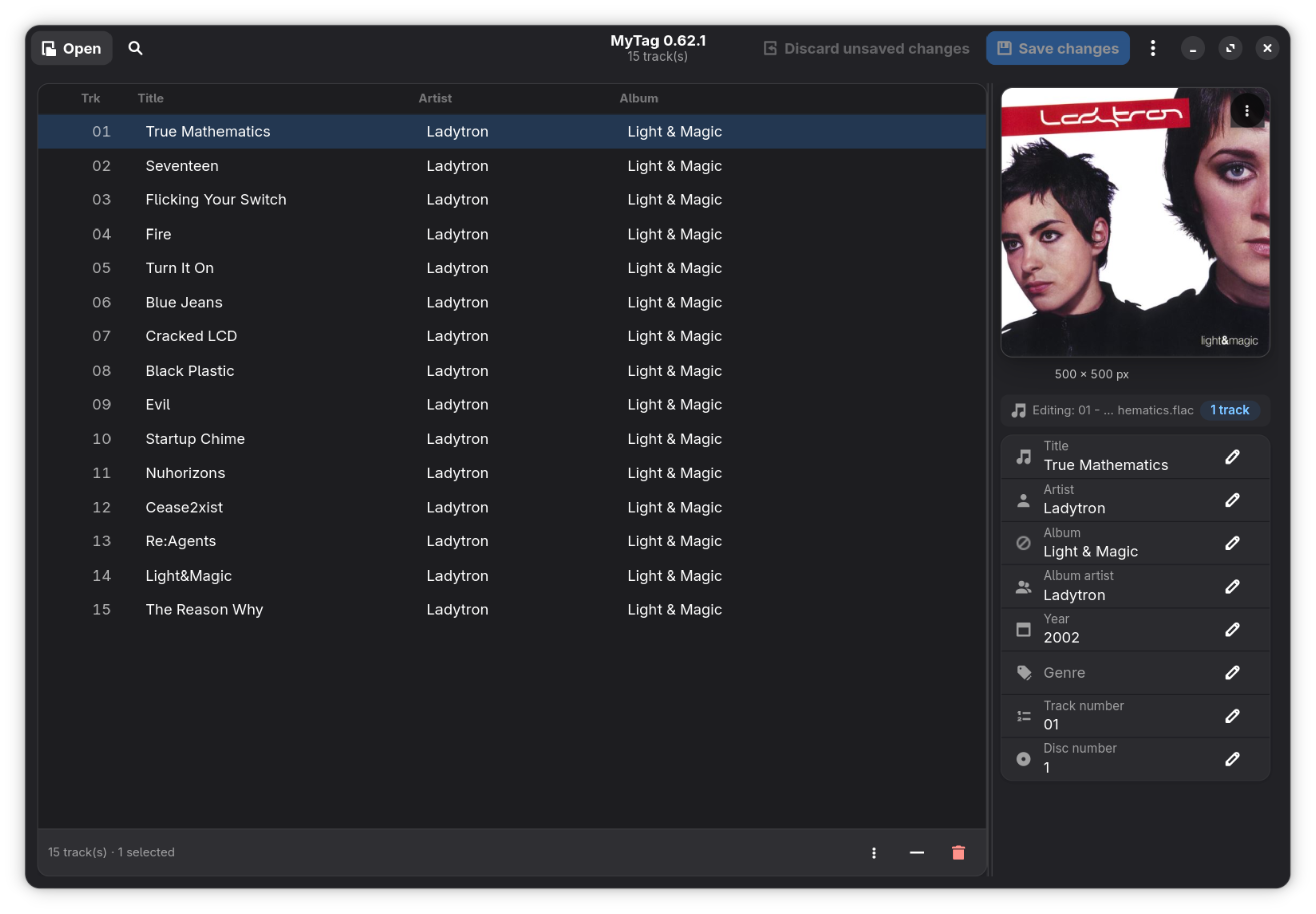Click the Year value 2002
This screenshot has height=914, width=1316.
[1061, 637]
